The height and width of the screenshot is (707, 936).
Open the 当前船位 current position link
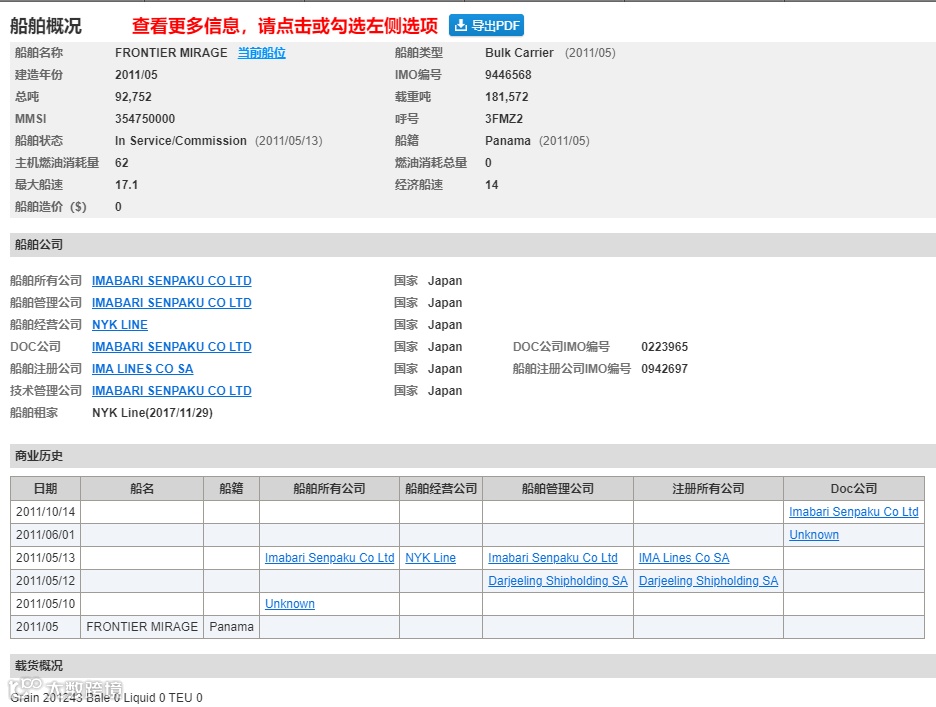pyautogui.click(x=261, y=53)
